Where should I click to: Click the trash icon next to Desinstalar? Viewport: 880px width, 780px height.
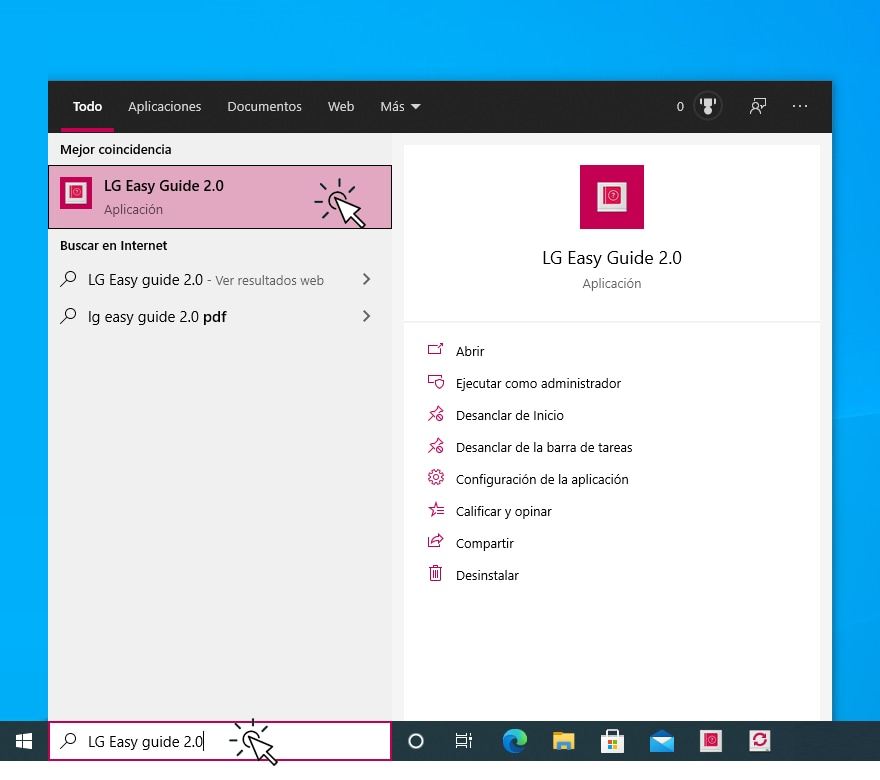[436, 573]
